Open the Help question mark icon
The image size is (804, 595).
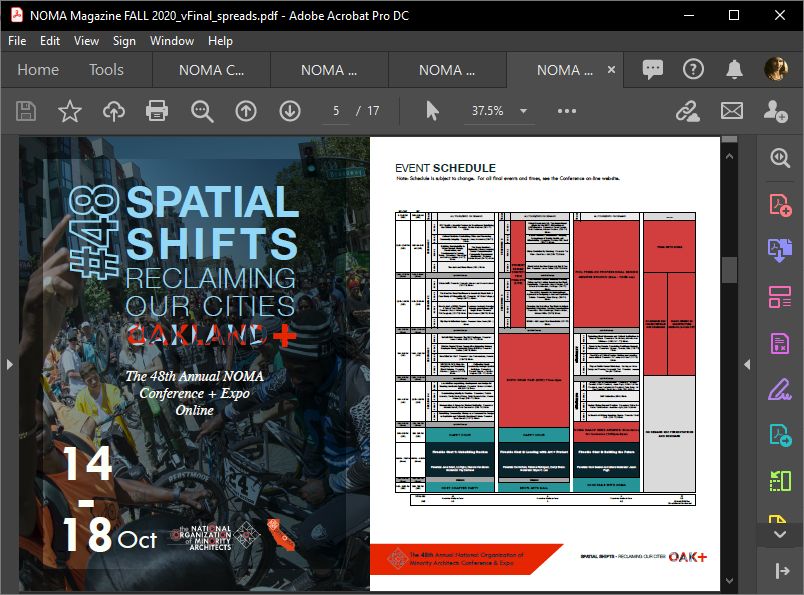click(x=693, y=69)
